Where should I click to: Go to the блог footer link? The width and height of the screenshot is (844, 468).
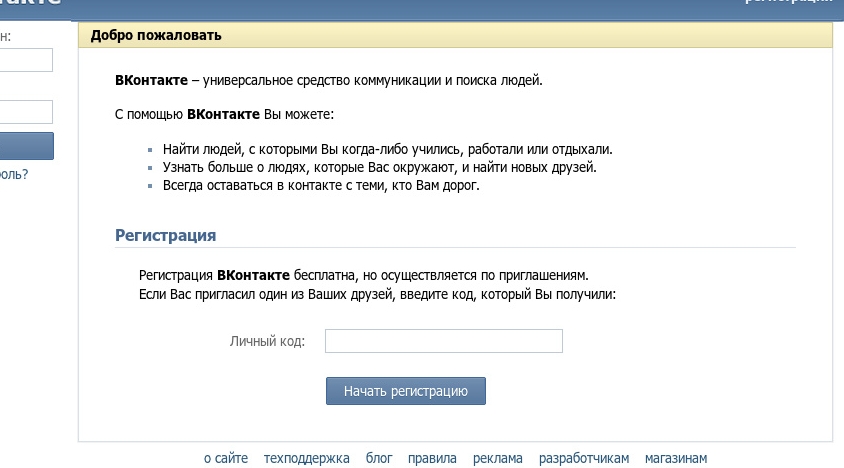(379, 458)
